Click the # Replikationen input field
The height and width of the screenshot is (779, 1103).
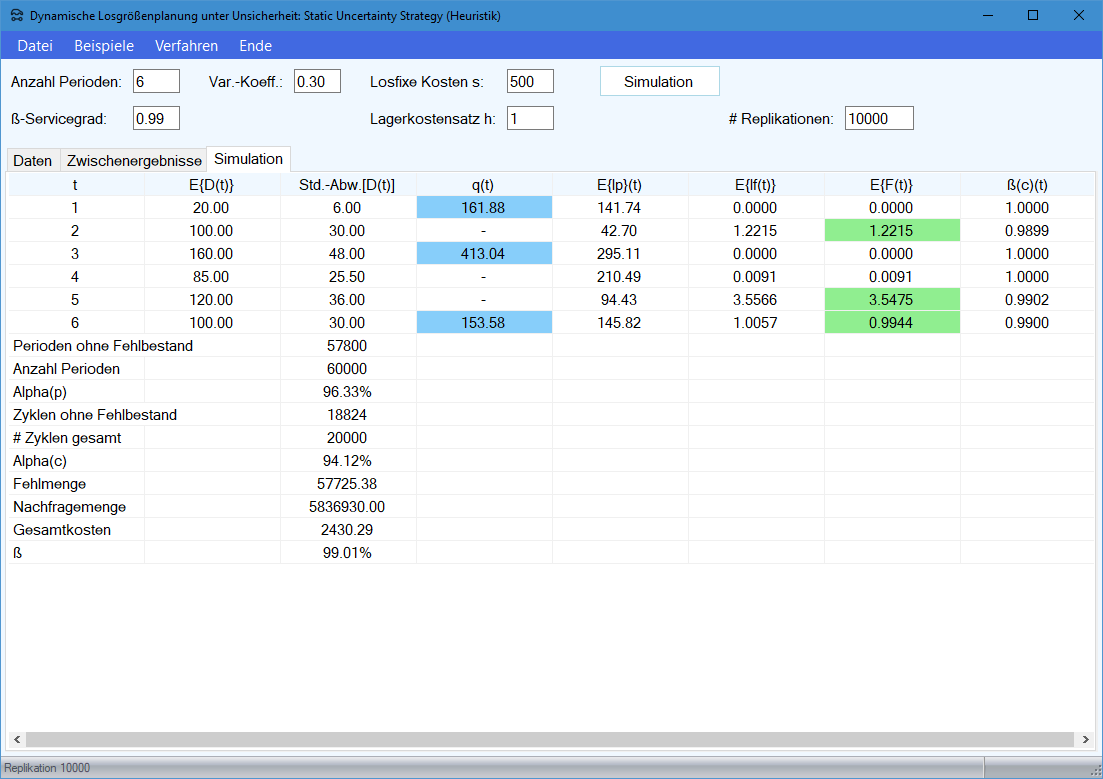tap(879, 118)
